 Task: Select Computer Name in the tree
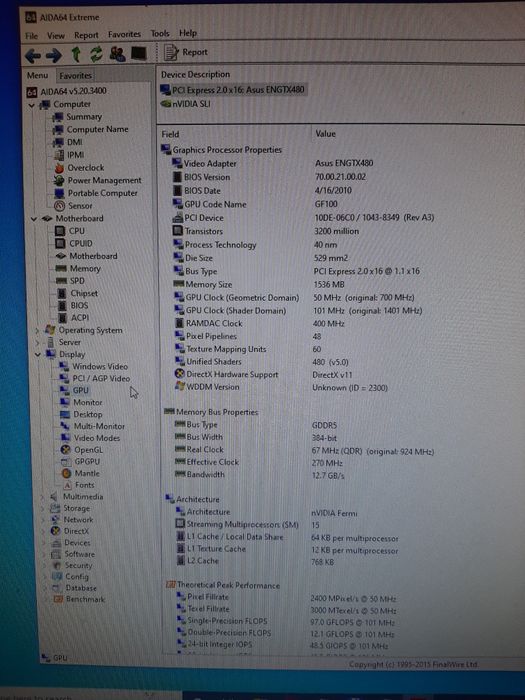point(91,129)
